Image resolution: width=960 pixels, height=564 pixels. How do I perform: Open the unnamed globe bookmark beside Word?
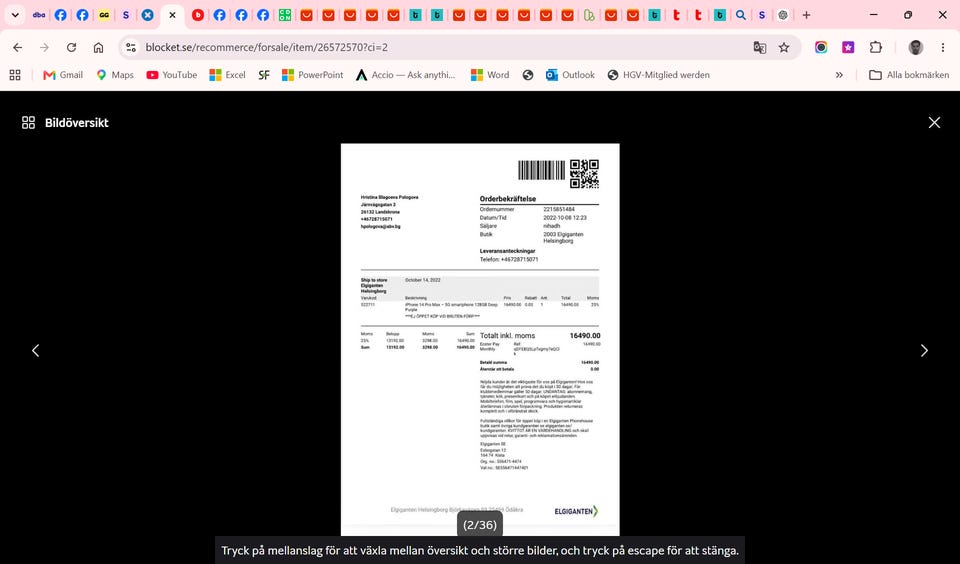pos(528,75)
